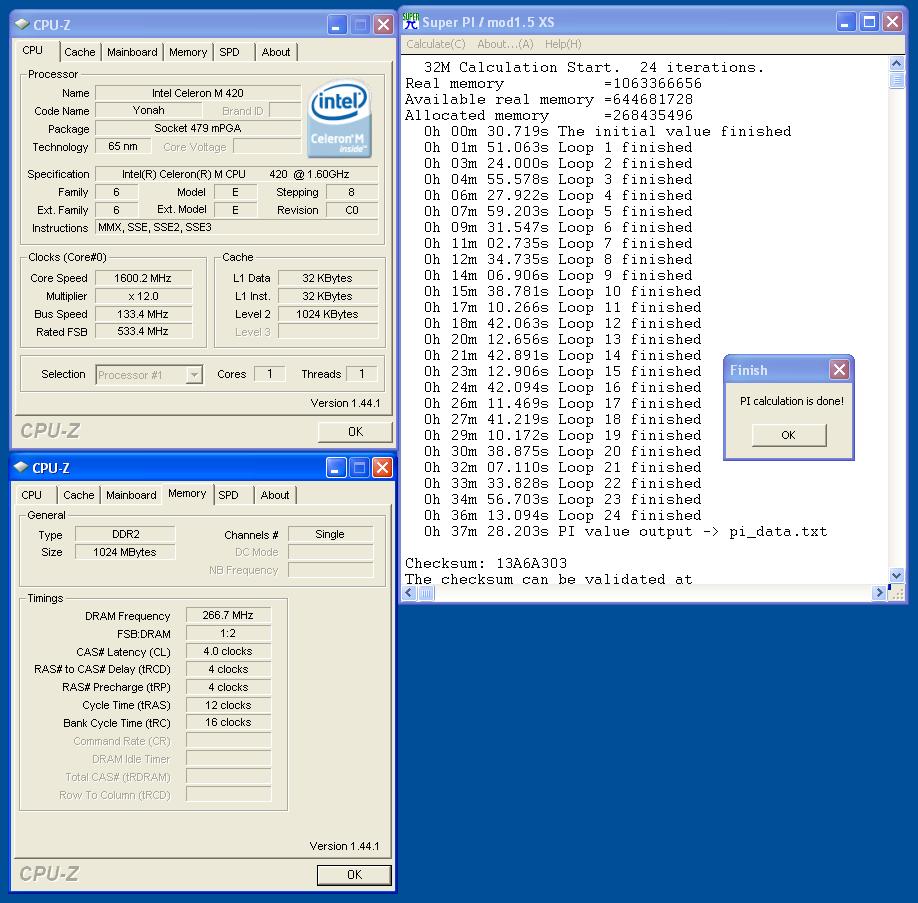The width and height of the screenshot is (918, 903).
Task: Click Super PI vertical scrollbar up arrow
Action: click(896, 63)
